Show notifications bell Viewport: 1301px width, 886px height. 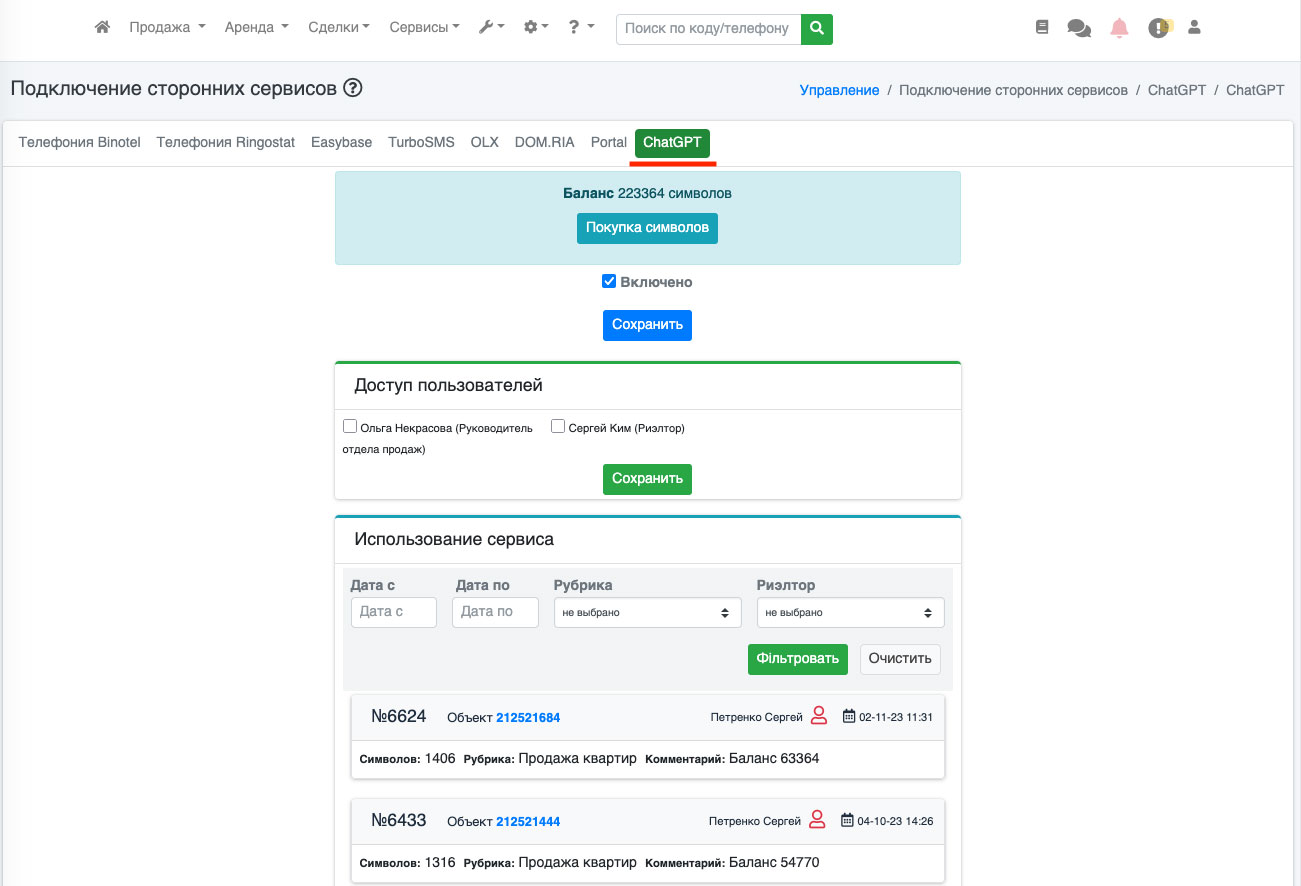[x=1119, y=28]
